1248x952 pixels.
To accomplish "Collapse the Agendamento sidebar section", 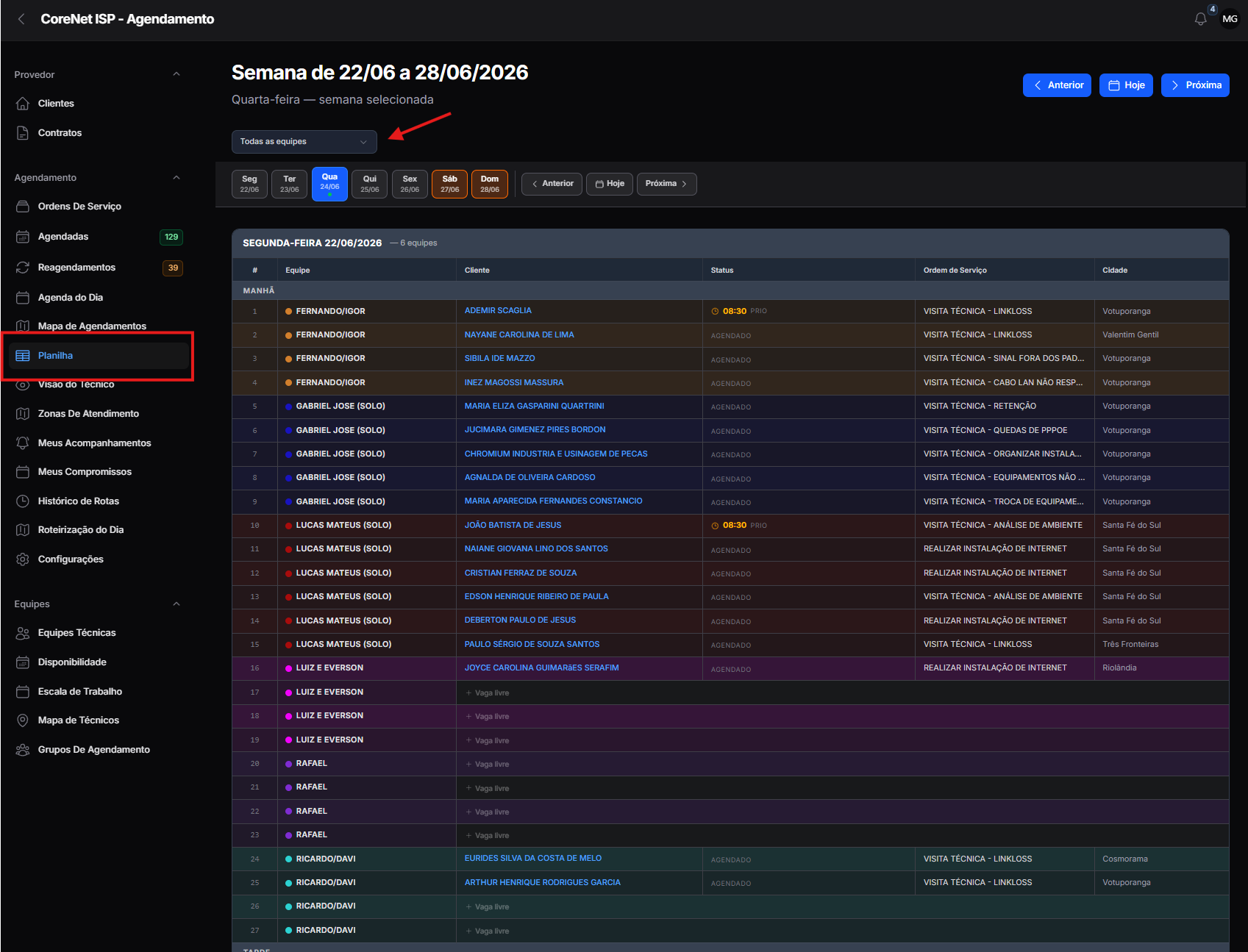I will (x=176, y=178).
